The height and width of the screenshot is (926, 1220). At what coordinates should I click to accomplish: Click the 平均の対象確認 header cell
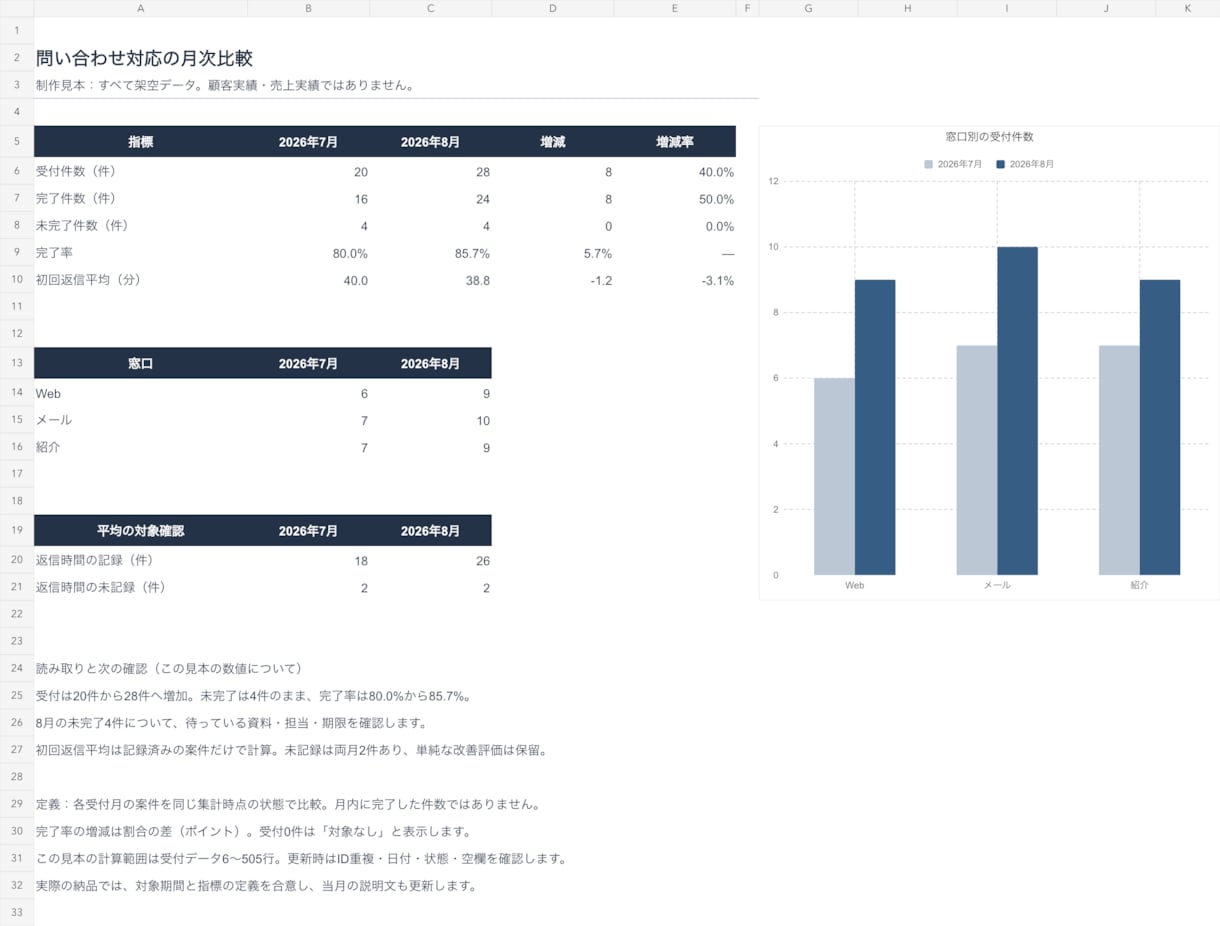140,531
